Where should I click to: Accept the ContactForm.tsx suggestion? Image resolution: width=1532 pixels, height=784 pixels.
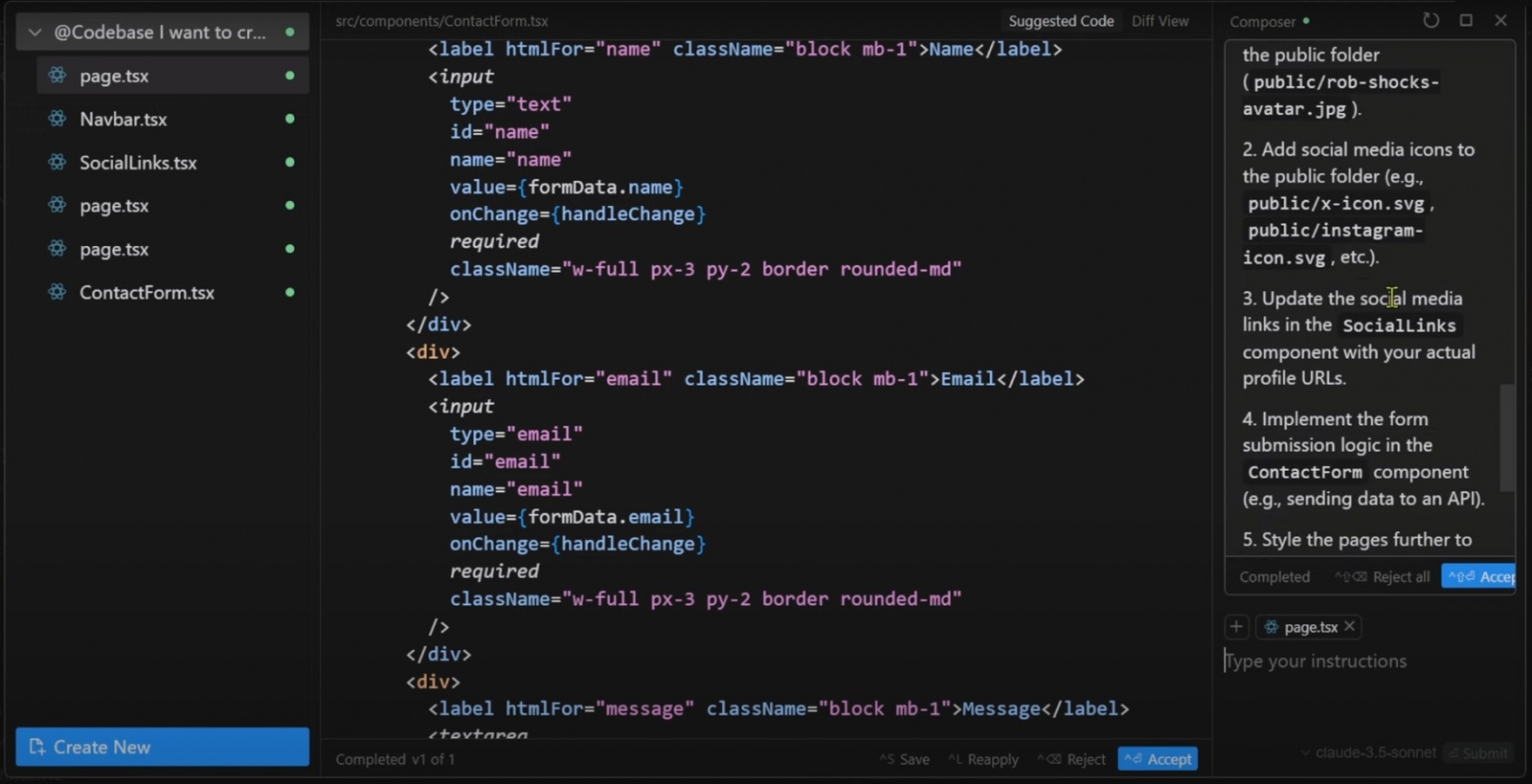1158,759
